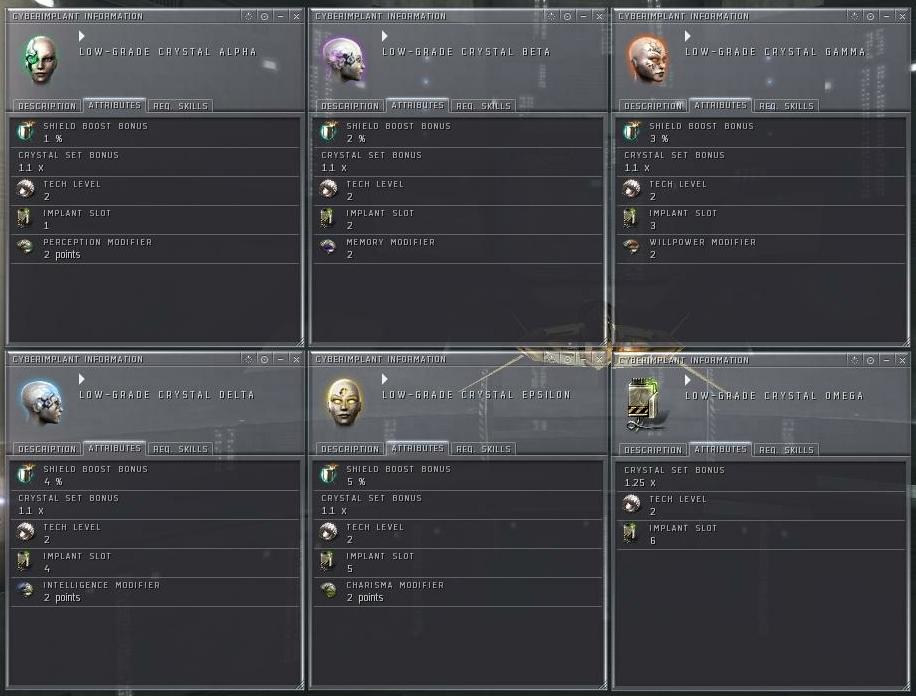Image resolution: width=916 pixels, height=696 pixels.
Task: Expand the arrow beside Low-Grade Crystal Beta
Action: [384, 36]
